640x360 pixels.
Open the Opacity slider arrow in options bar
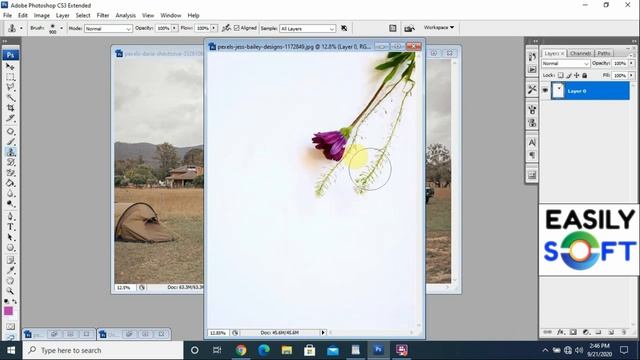click(x=174, y=28)
